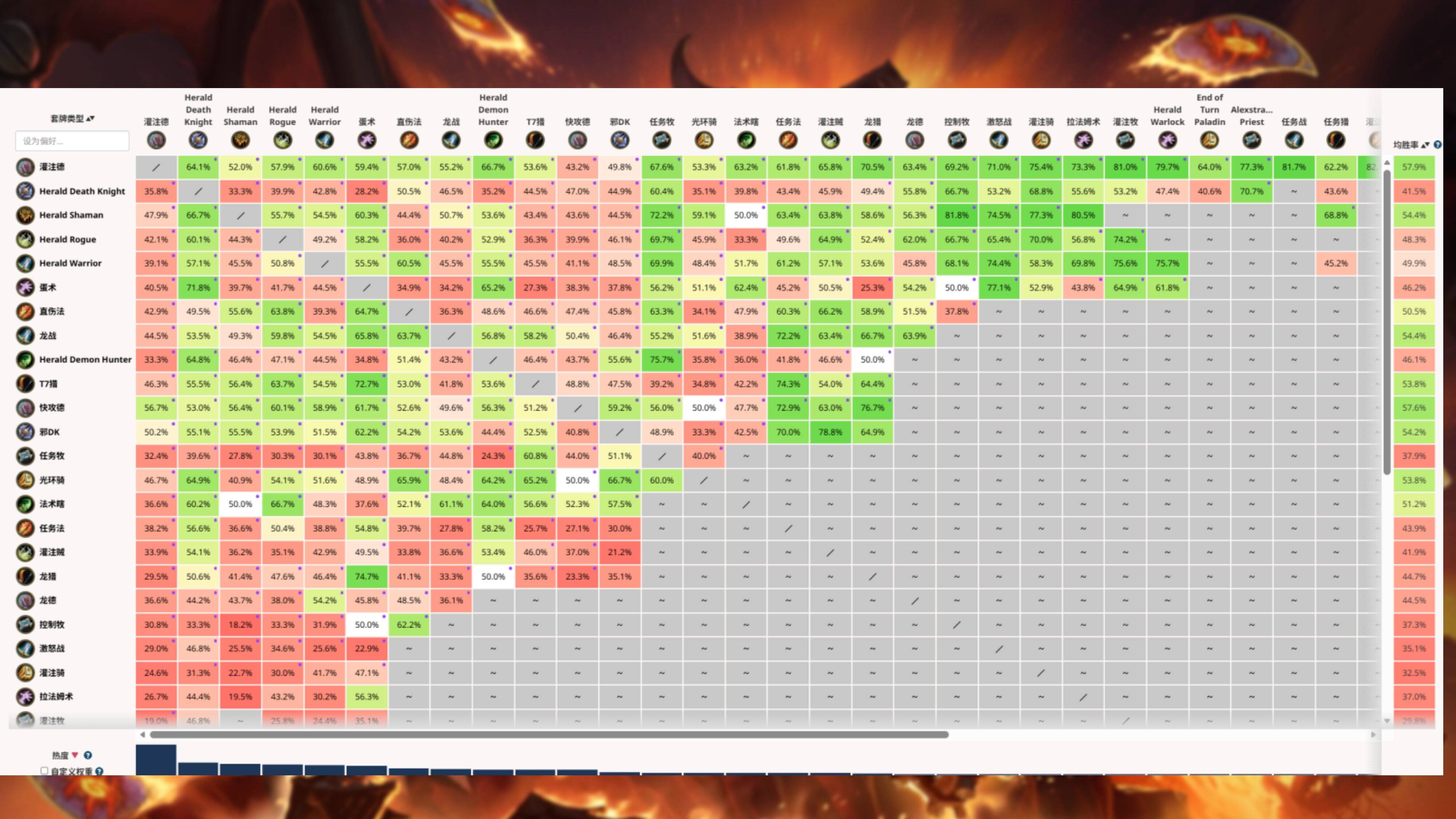Toggle the red 热度 sort arrow
The image size is (1456, 819).
(75, 755)
